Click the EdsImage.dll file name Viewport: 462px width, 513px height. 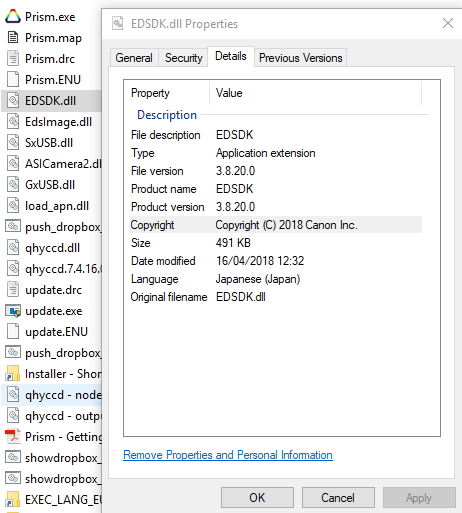click(x=59, y=122)
